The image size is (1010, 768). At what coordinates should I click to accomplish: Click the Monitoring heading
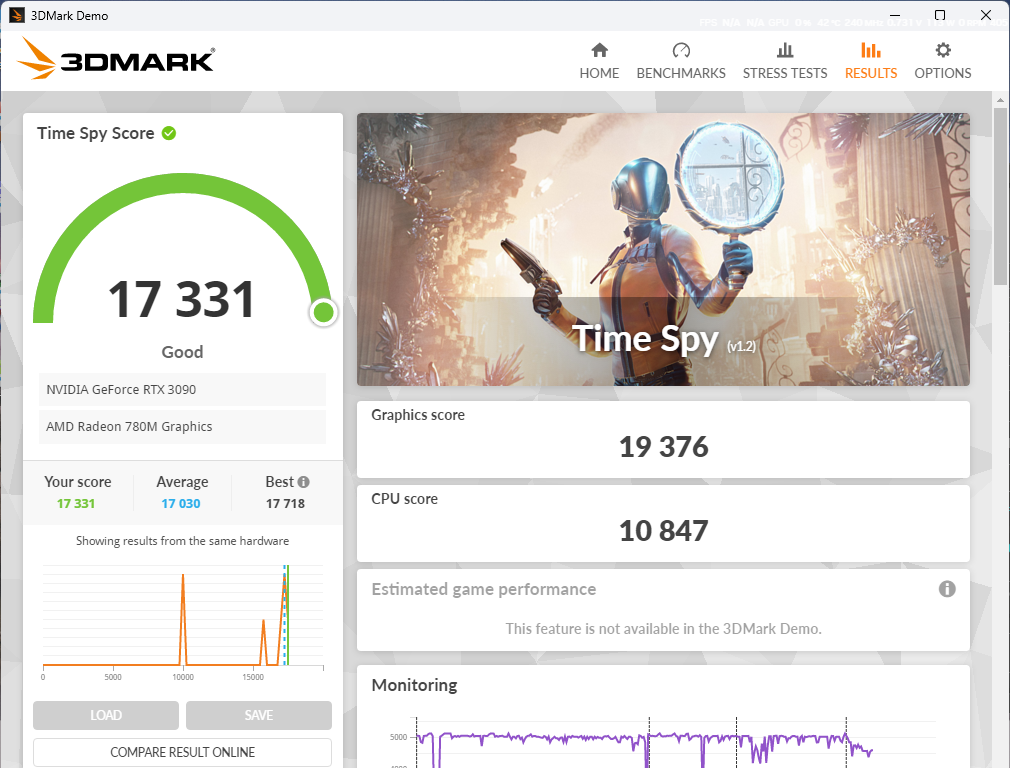(414, 685)
